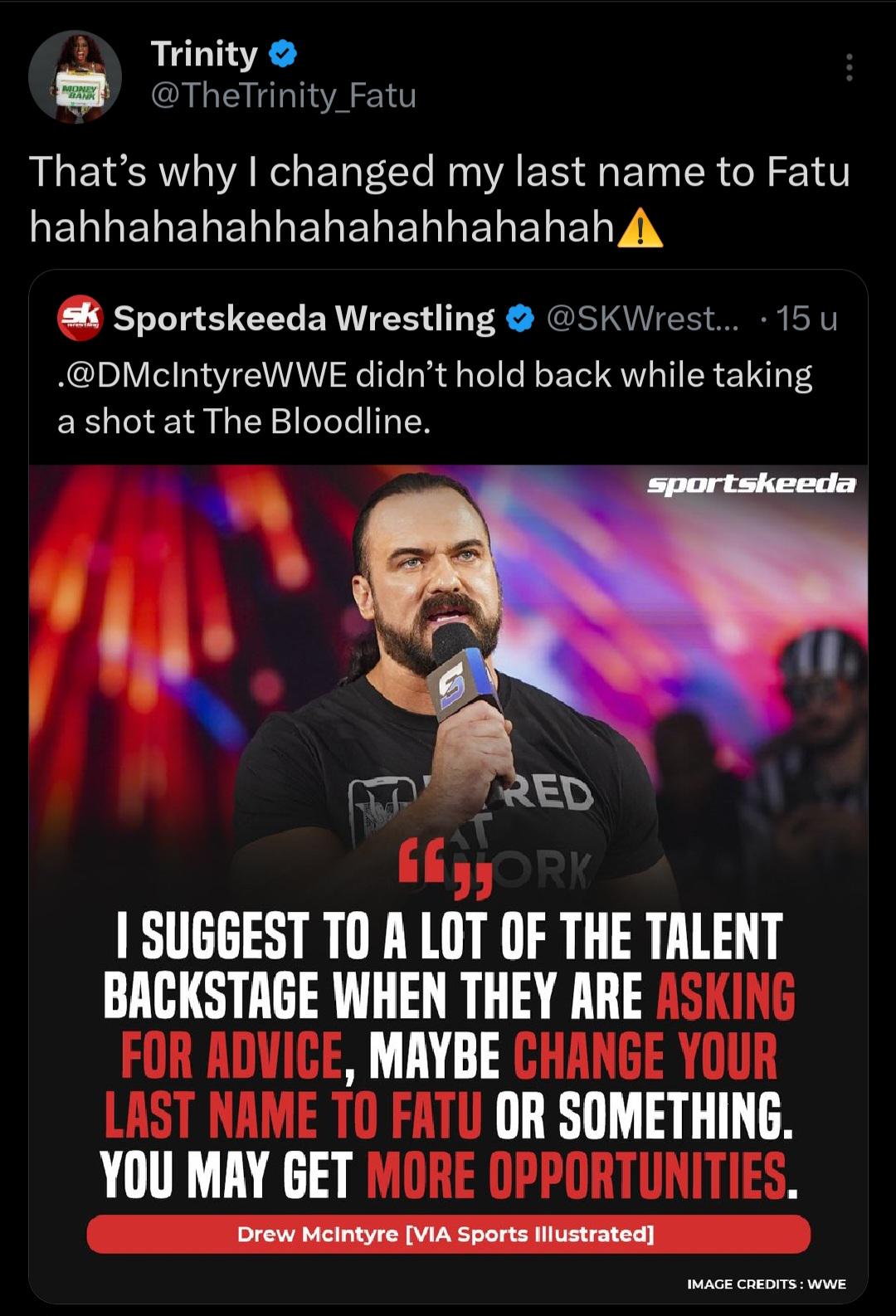Click the quoted tweet text about The Bloodline
The image size is (896, 1316).
click(x=435, y=398)
